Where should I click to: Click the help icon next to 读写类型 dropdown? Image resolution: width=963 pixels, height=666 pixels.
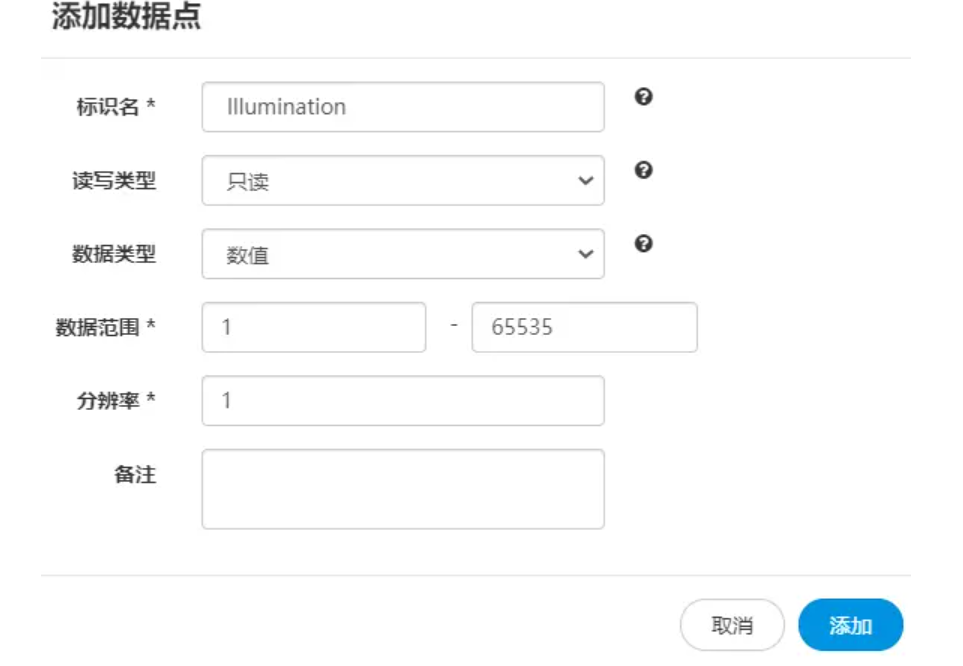click(645, 170)
